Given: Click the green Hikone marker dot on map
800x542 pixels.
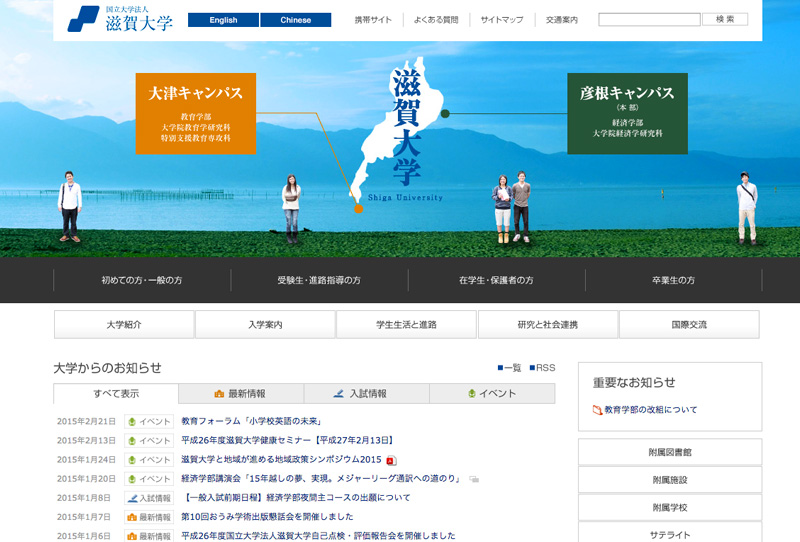Looking at the screenshot, I should coord(445,114).
